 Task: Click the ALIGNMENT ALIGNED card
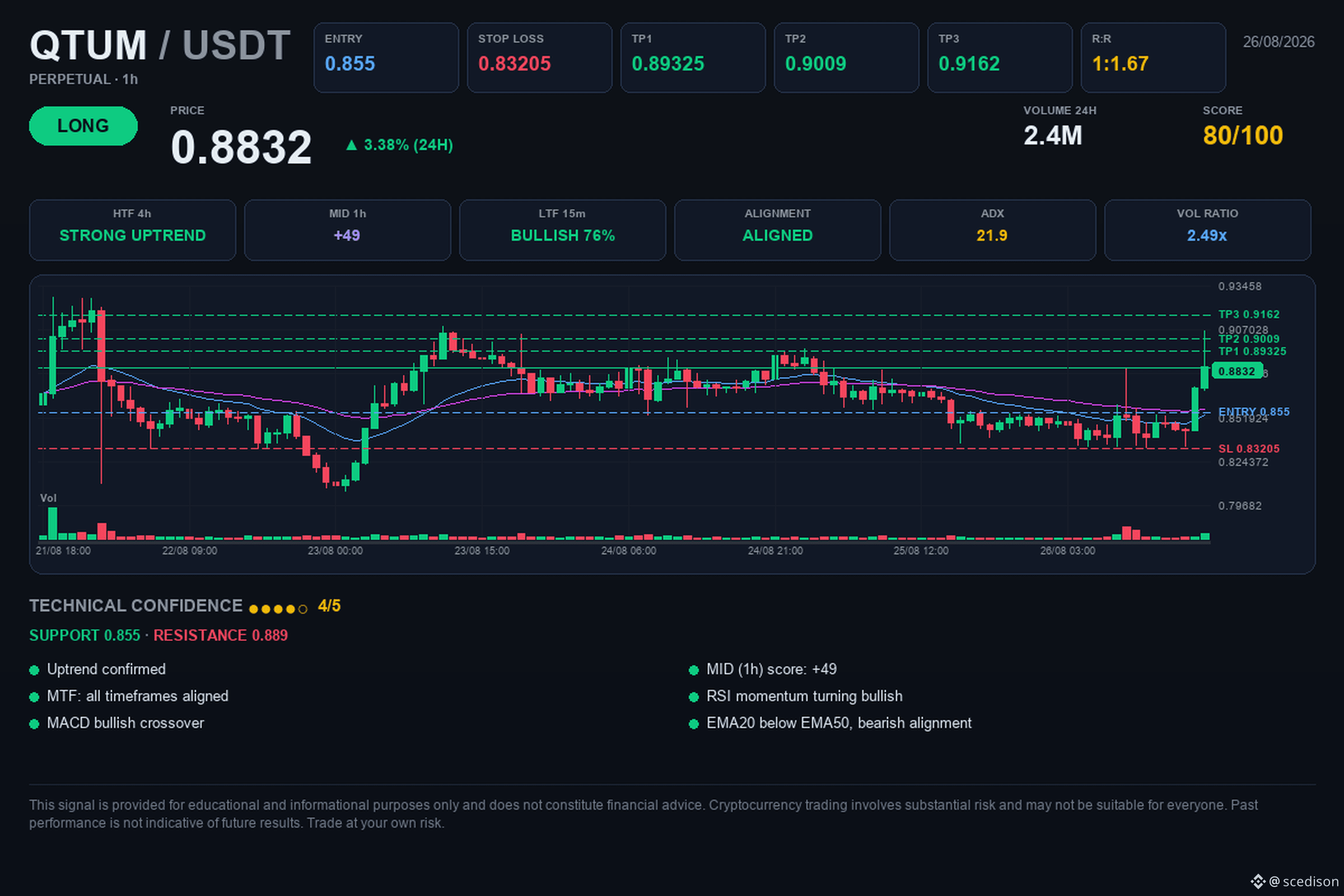pos(778,230)
